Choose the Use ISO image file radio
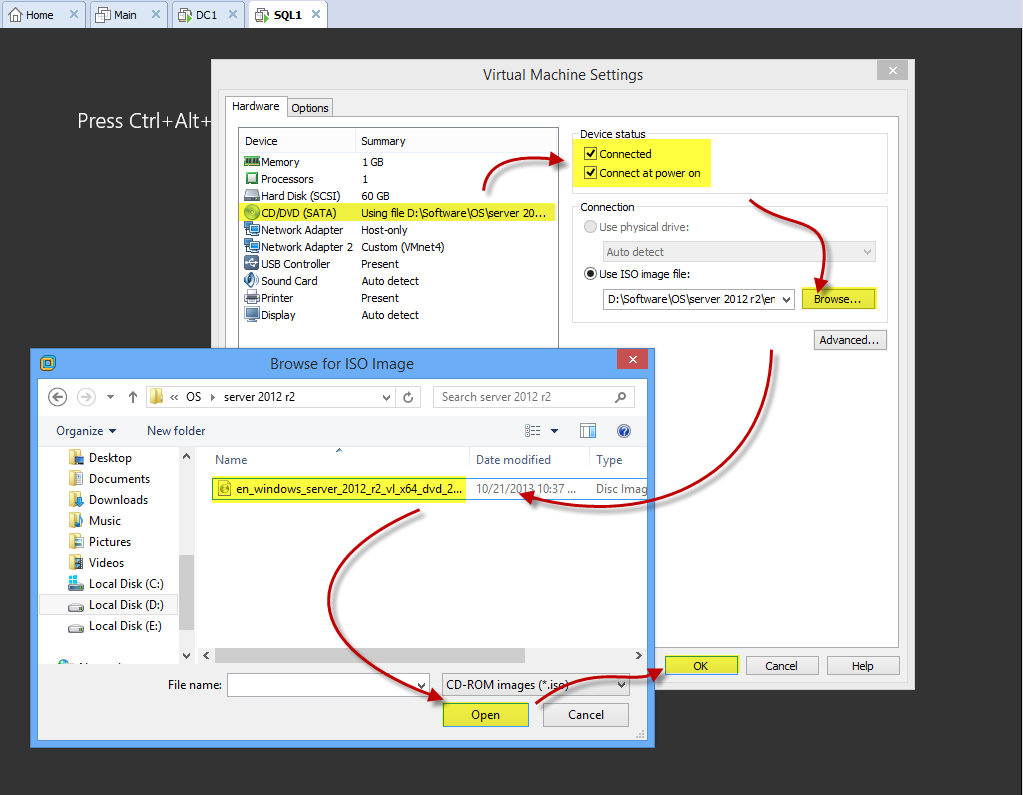1023x795 pixels. pyautogui.click(x=590, y=273)
